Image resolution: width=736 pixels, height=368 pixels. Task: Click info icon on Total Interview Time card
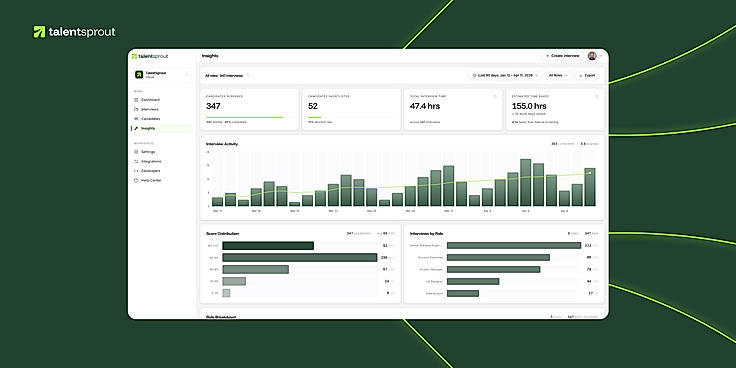click(x=495, y=96)
